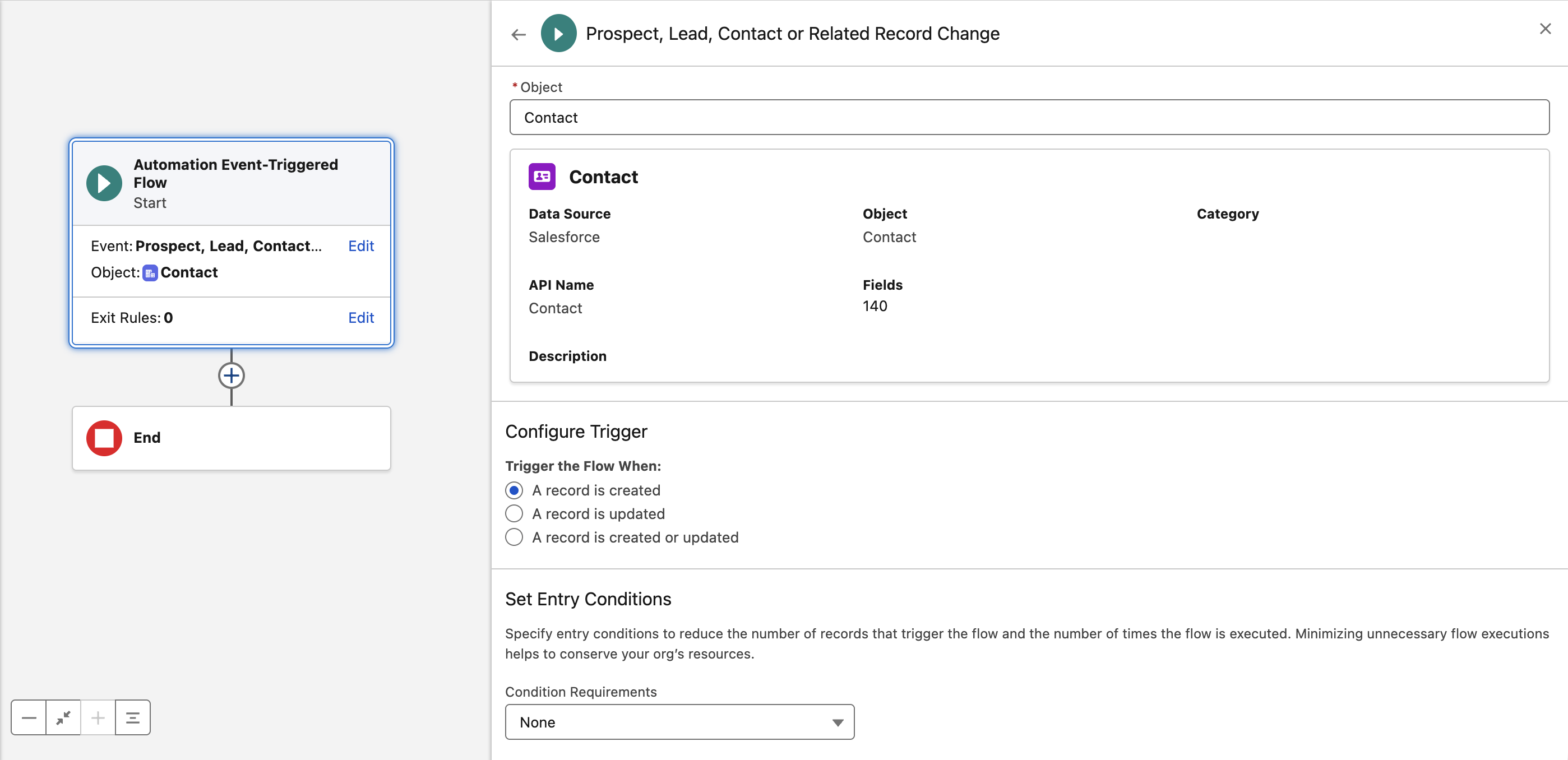
Task: Select the green Start play icon
Action: coord(104,182)
